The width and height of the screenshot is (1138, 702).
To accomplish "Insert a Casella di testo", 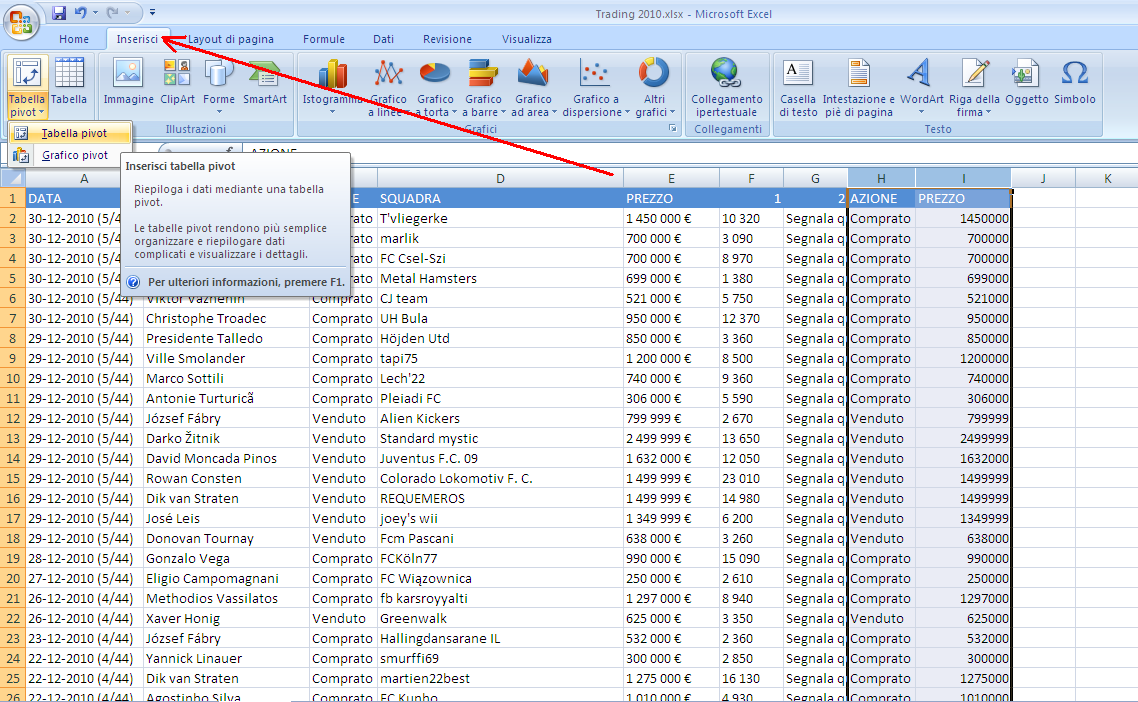I will [x=798, y=87].
